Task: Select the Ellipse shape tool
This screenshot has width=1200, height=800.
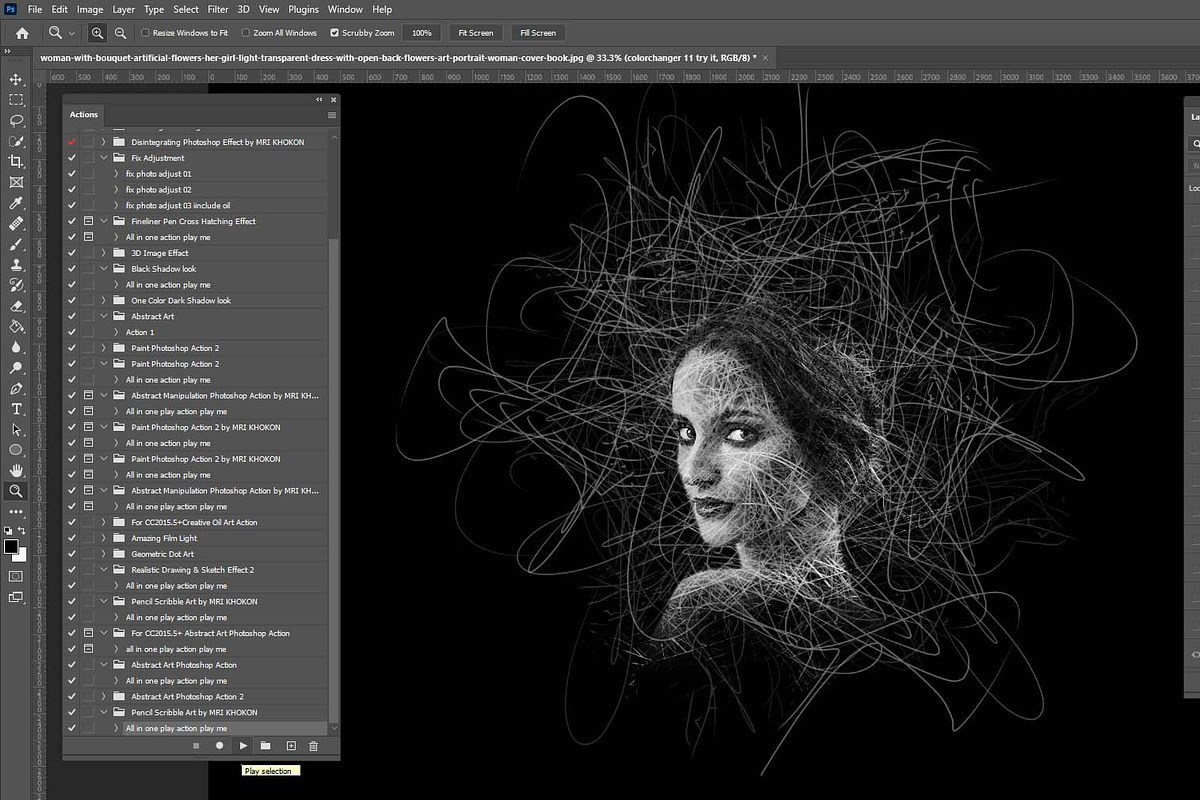Action: coord(16,450)
